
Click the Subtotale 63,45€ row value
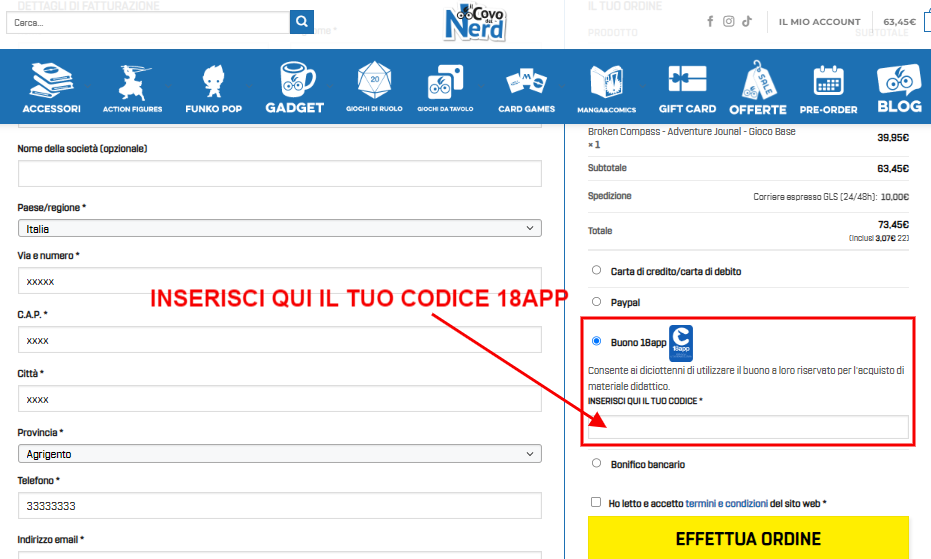893,169
